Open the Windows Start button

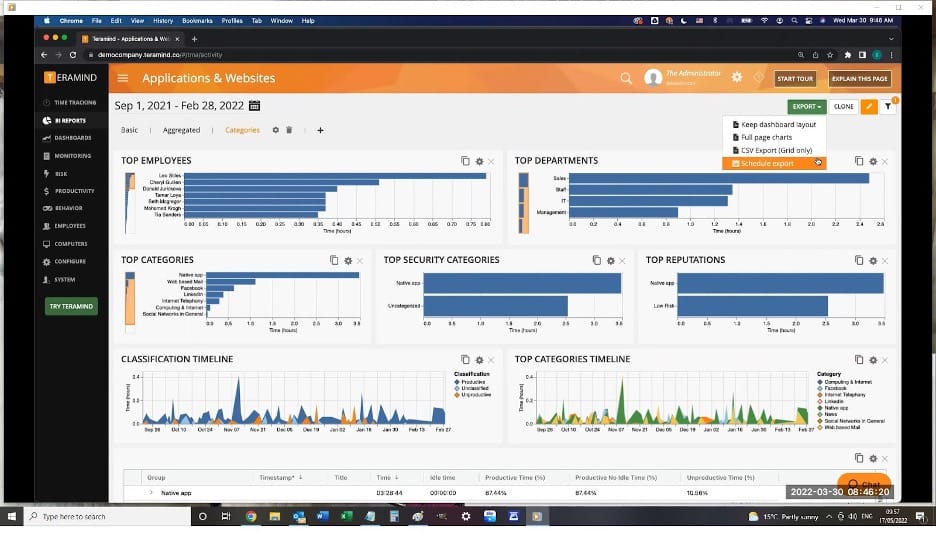pyautogui.click(x=11, y=516)
